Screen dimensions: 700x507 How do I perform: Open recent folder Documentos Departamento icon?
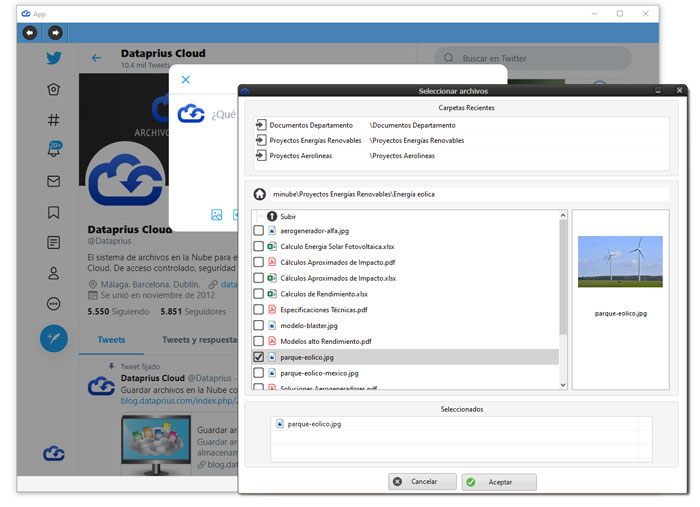pyautogui.click(x=261, y=125)
